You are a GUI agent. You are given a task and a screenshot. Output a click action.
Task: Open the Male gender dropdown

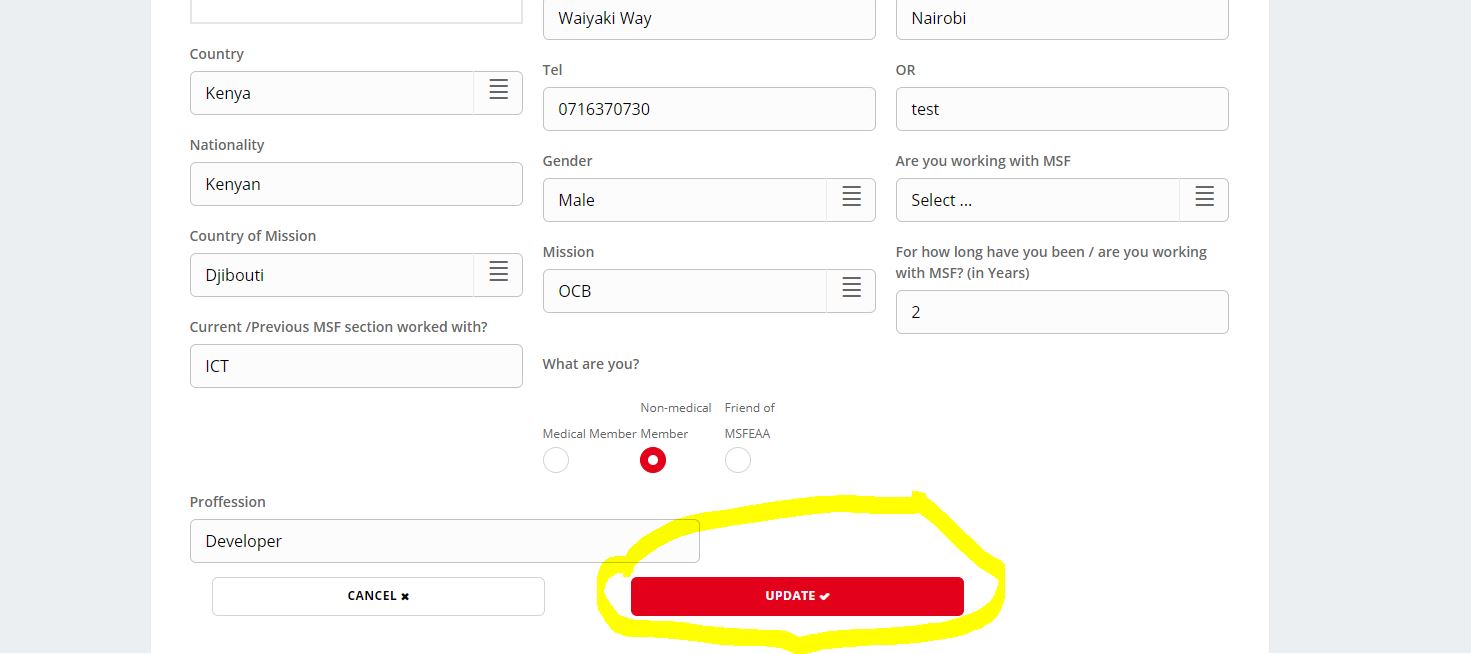(x=709, y=200)
